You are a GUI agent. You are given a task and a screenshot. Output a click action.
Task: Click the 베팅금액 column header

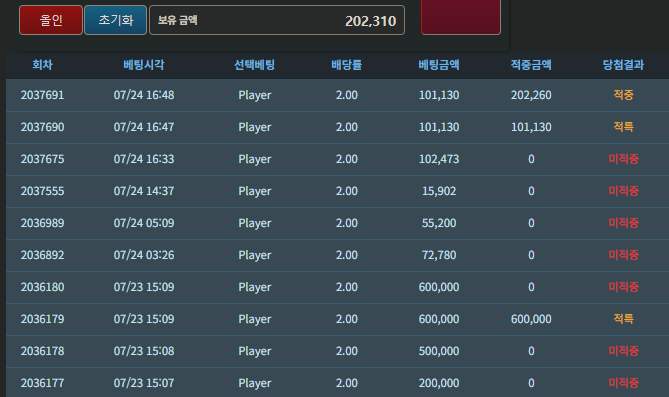point(439,65)
